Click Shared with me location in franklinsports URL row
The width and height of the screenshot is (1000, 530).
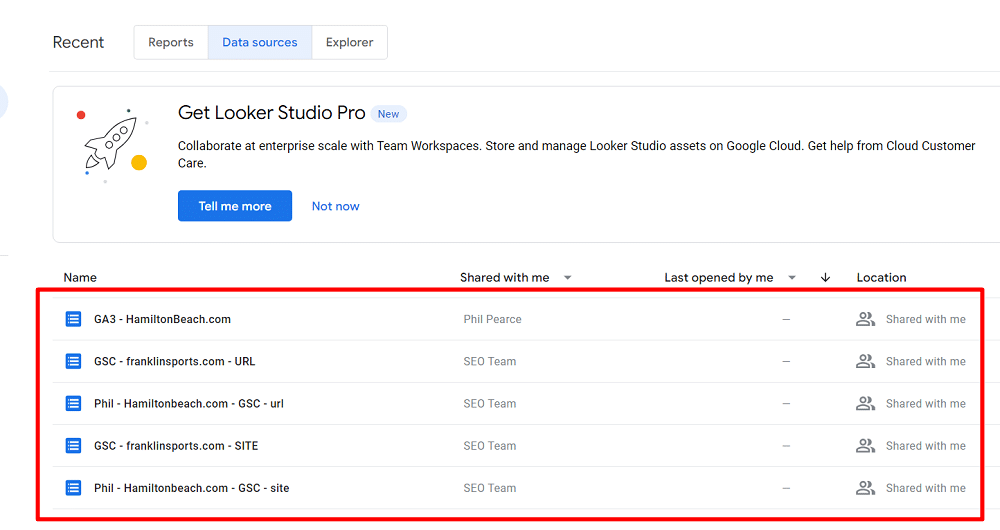(x=925, y=361)
